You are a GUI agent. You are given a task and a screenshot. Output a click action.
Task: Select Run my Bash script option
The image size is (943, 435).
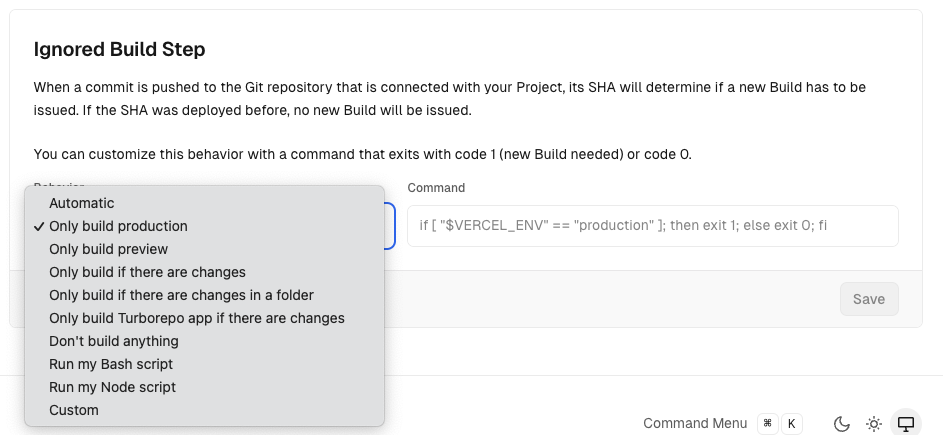[111, 364]
